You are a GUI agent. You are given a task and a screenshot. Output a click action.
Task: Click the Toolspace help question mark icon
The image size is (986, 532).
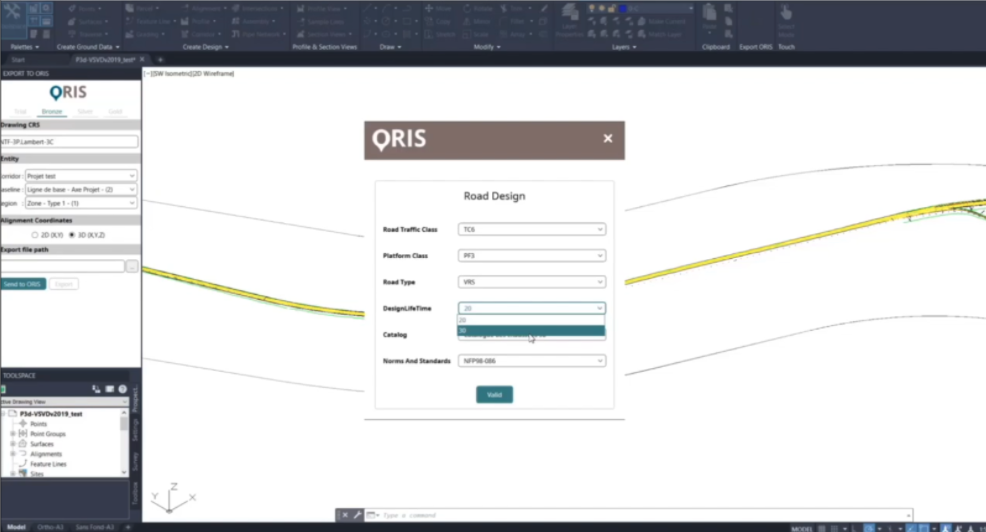click(x=123, y=389)
